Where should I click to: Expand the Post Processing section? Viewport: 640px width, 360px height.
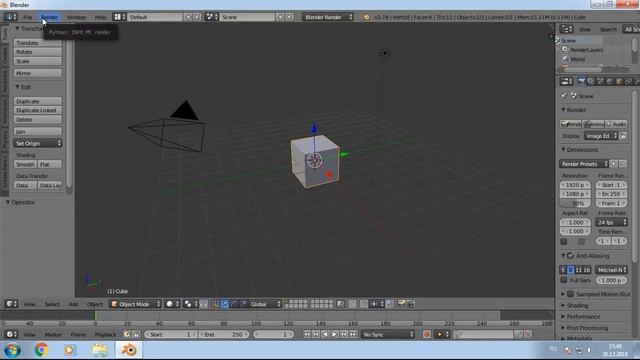click(563, 328)
